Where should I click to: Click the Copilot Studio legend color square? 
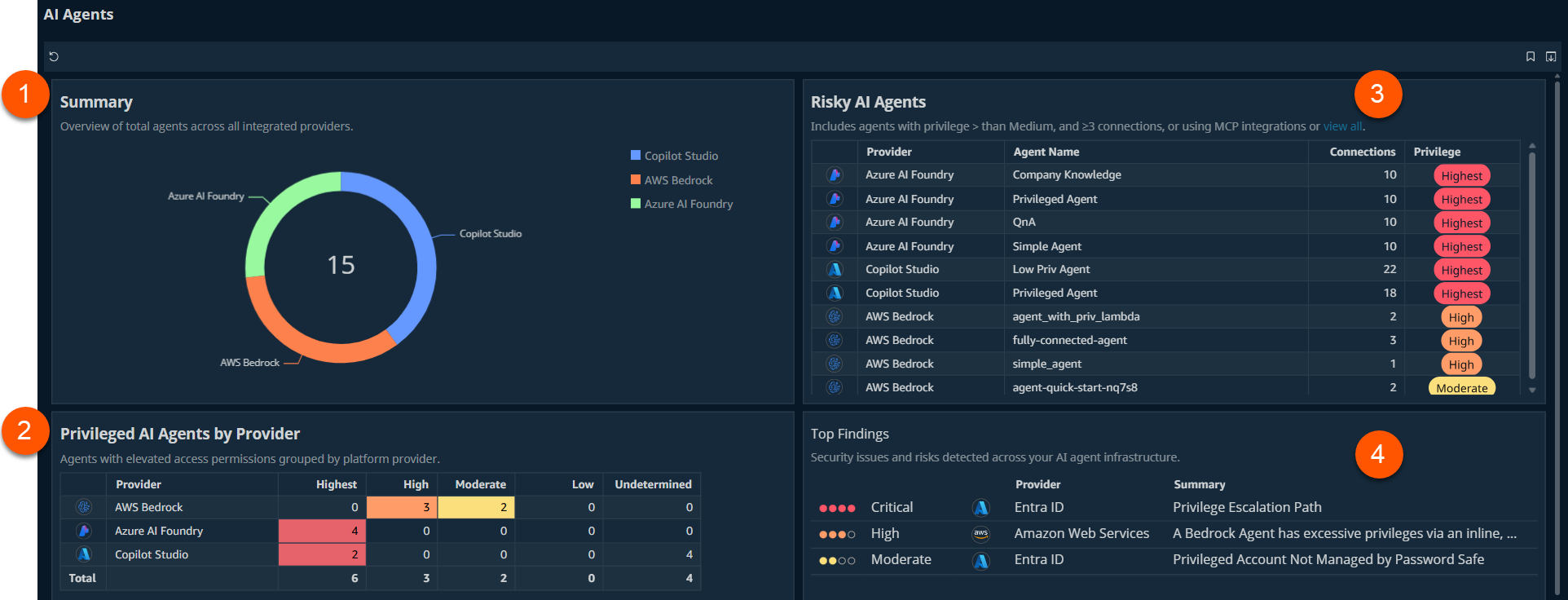pos(636,155)
